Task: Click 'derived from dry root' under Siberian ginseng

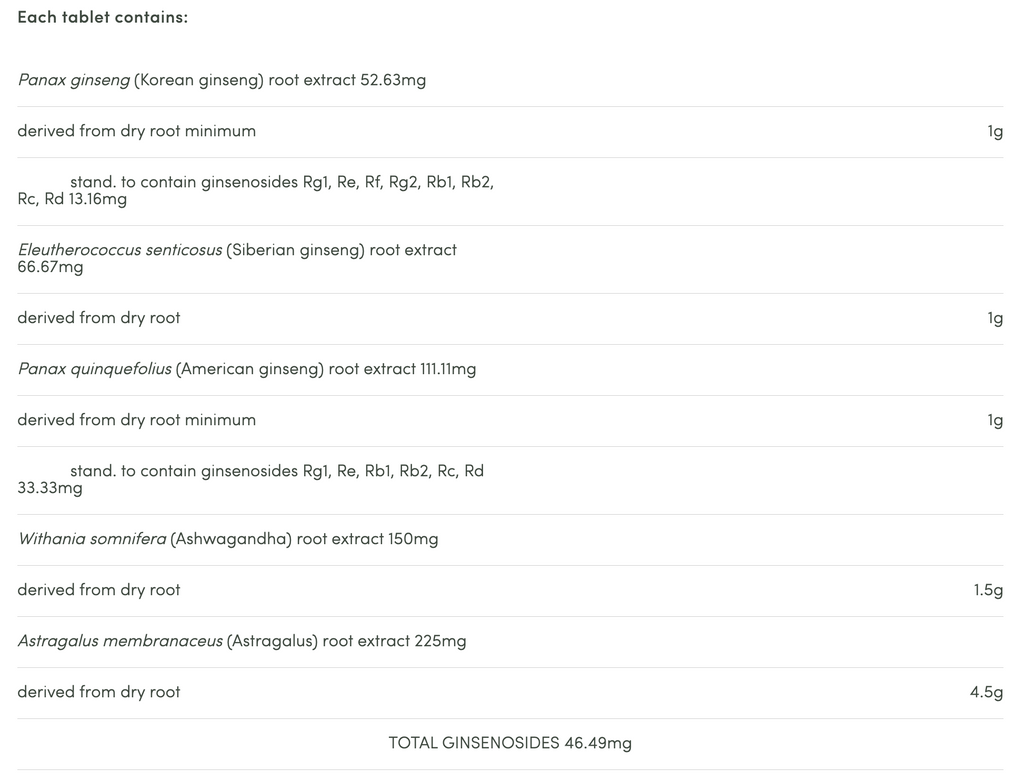Action: [x=99, y=318]
